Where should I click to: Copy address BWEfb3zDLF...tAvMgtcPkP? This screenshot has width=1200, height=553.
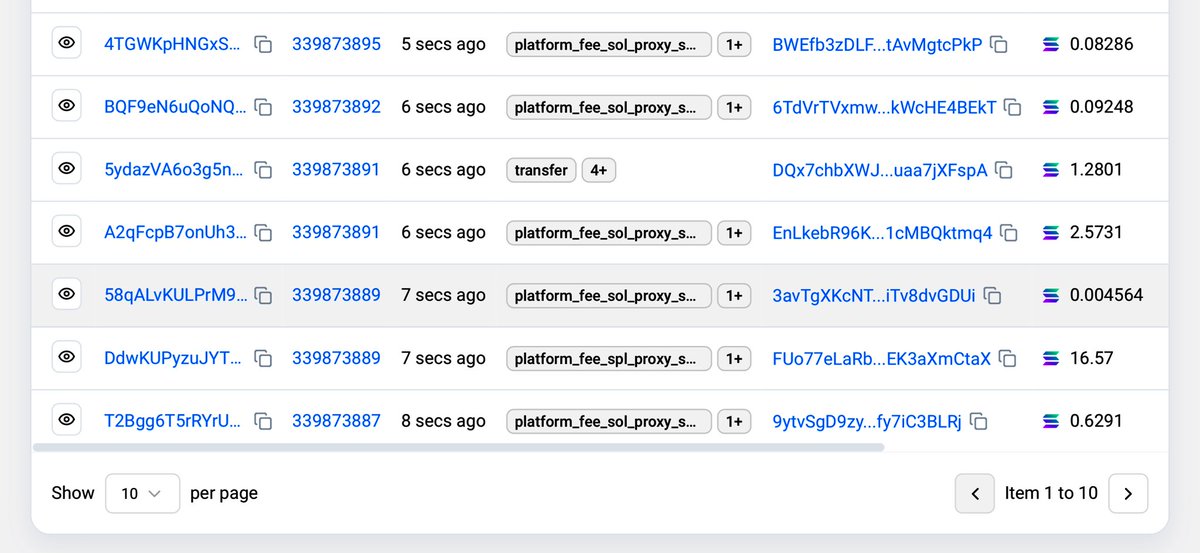click(x=998, y=45)
